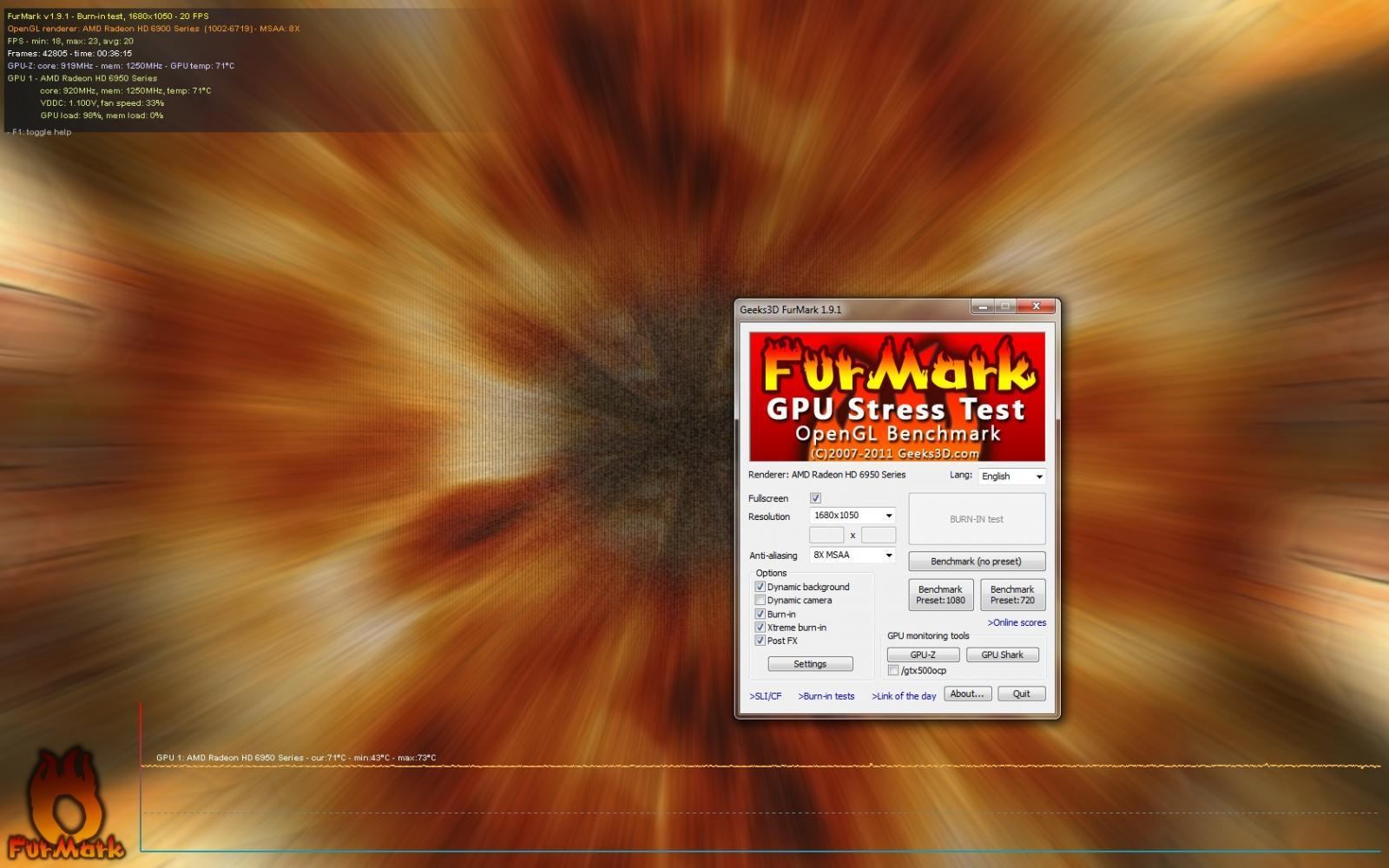This screenshot has width=1389, height=868.
Task: Click the FurMark v1.9.1 Burn-in test title line
Action: click(108, 16)
